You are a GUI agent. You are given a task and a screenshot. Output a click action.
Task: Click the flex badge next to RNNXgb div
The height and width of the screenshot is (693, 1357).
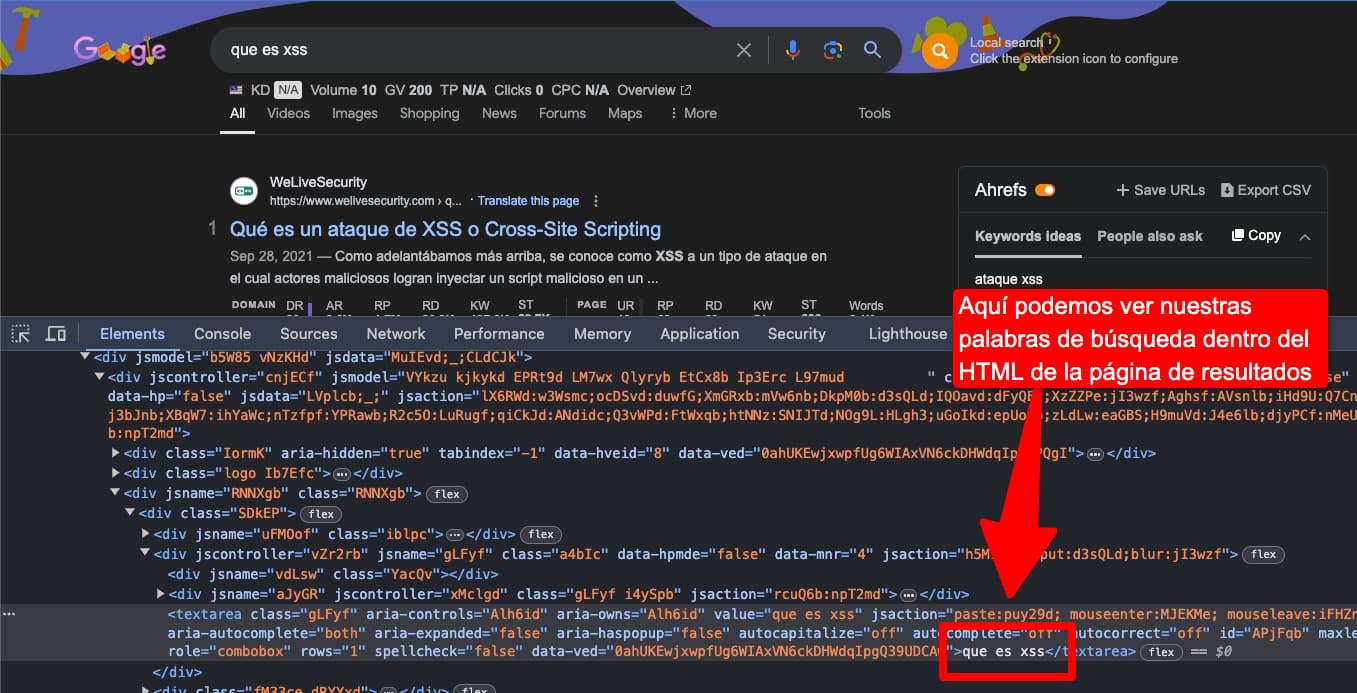click(446, 494)
